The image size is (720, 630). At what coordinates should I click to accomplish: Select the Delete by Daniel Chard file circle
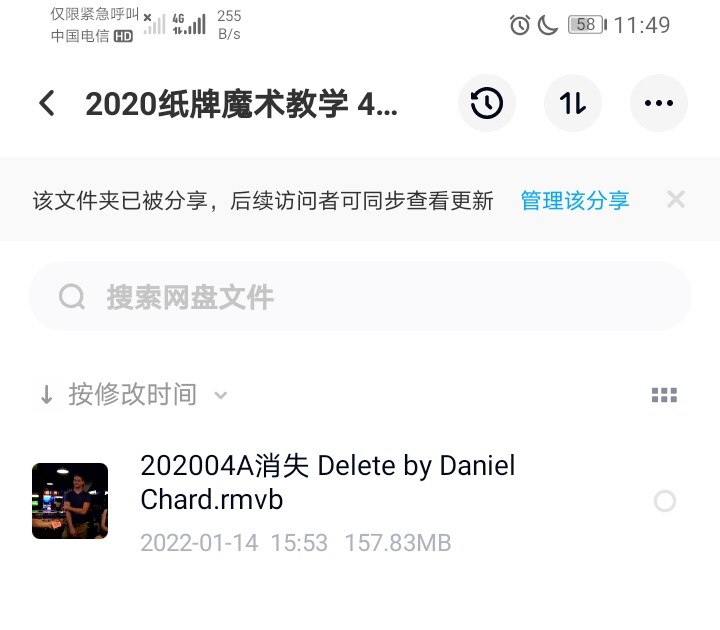click(664, 501)
